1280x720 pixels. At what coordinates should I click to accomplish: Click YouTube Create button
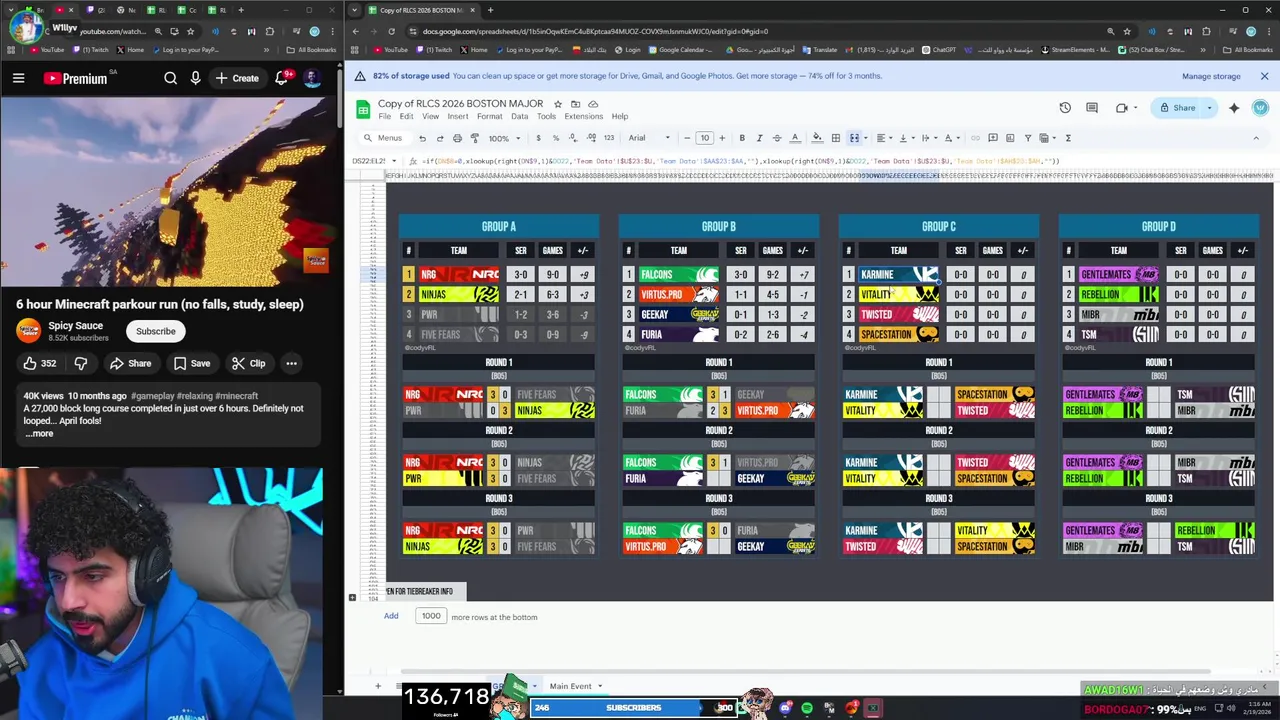pyautogui.click(x=237, y=78)
